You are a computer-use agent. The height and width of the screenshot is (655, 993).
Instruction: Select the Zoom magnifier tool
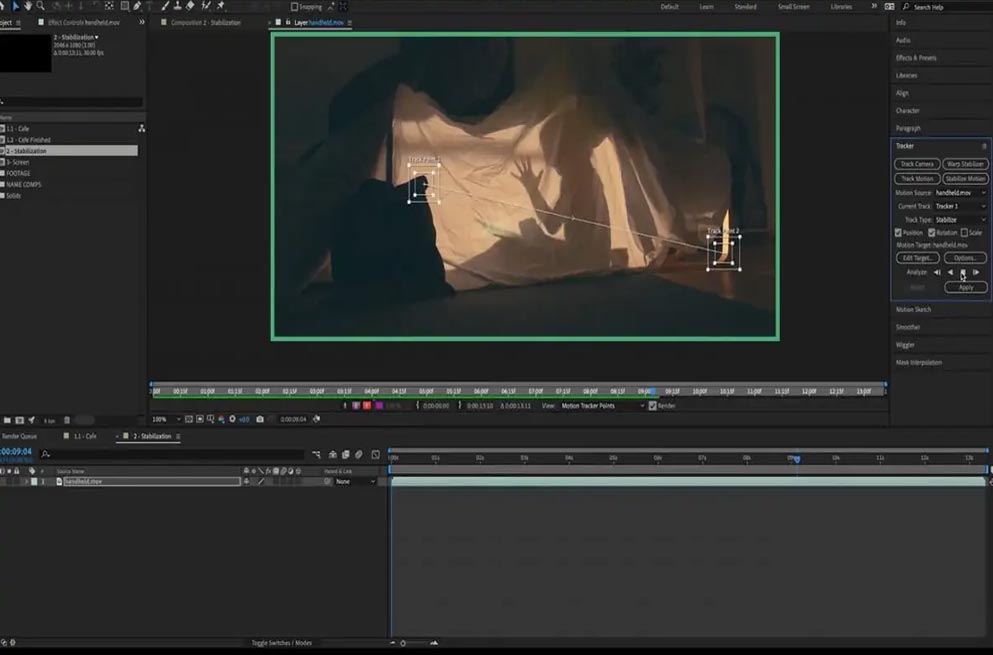[41, 6]
